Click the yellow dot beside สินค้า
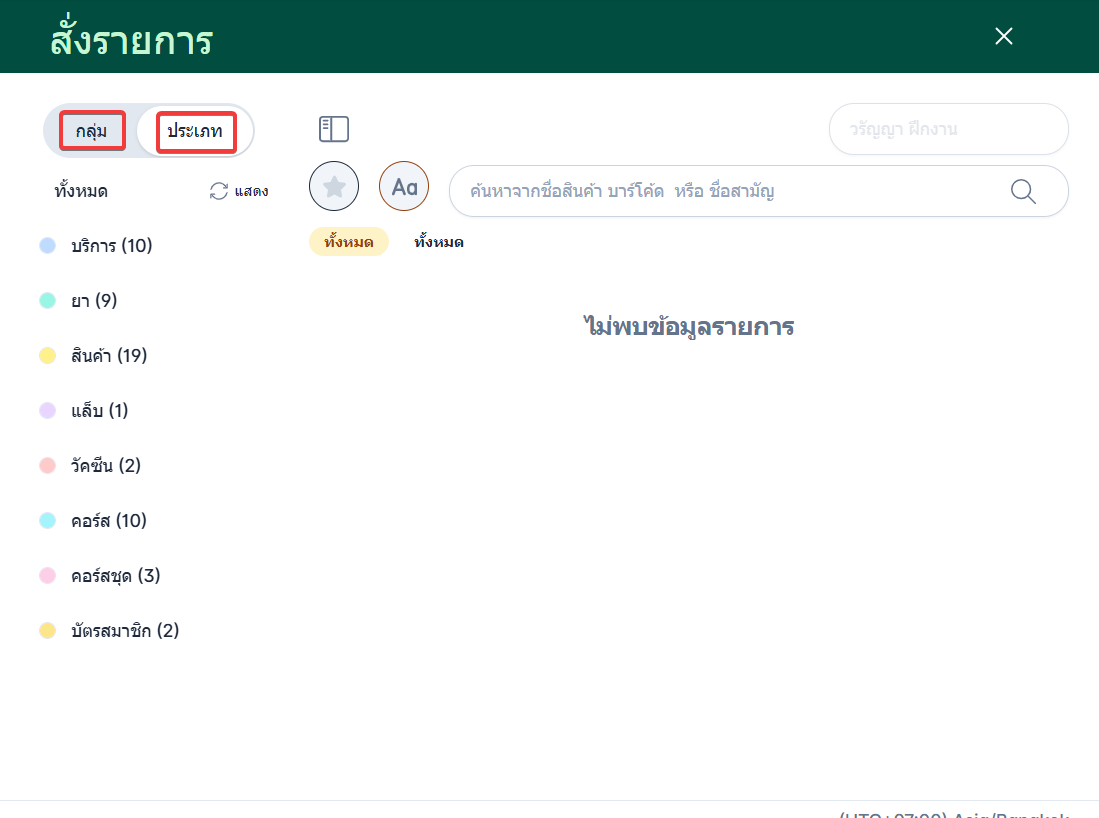 [47, 355]
